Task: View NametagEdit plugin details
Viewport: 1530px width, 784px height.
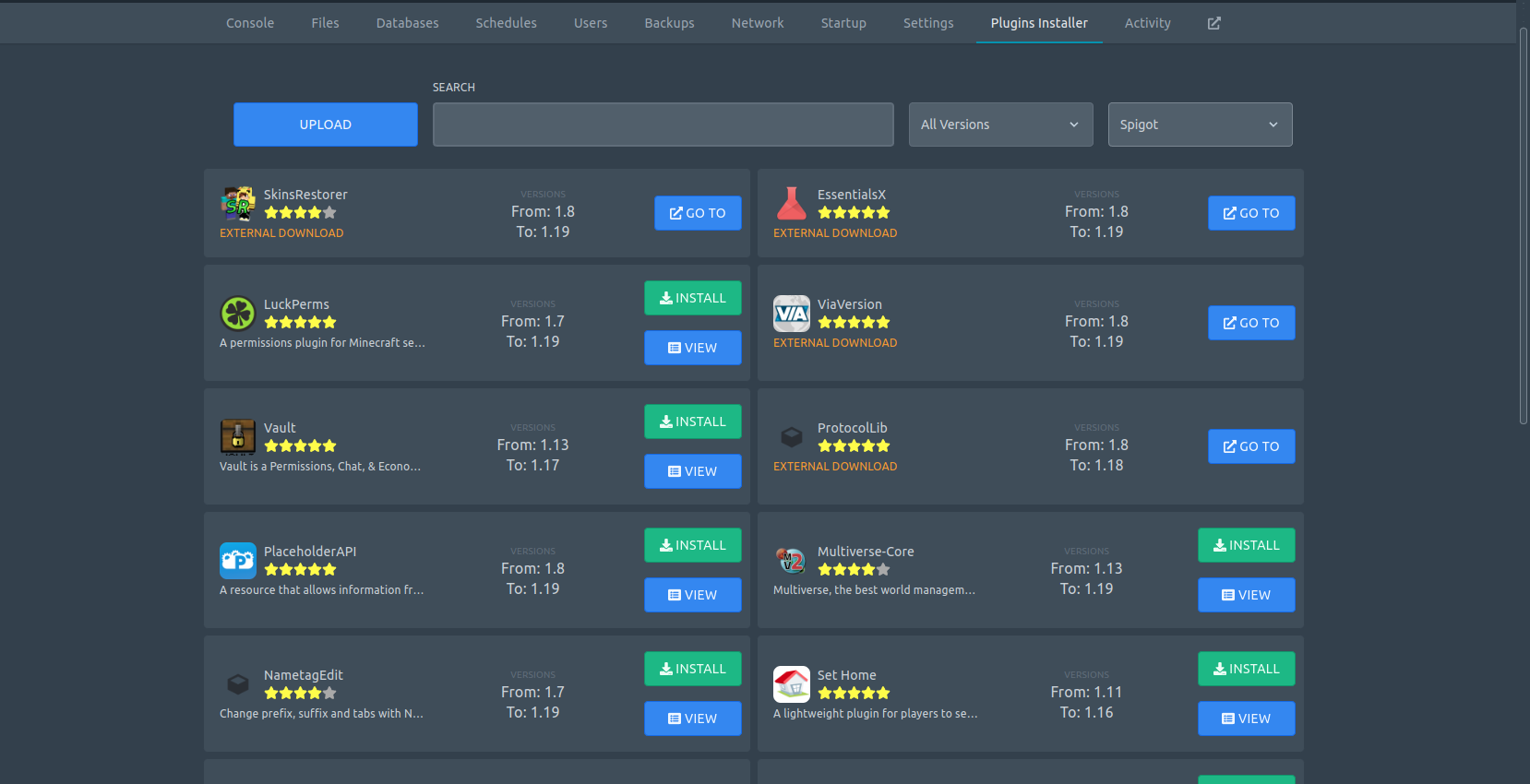Action: click(x=693, y=719)
